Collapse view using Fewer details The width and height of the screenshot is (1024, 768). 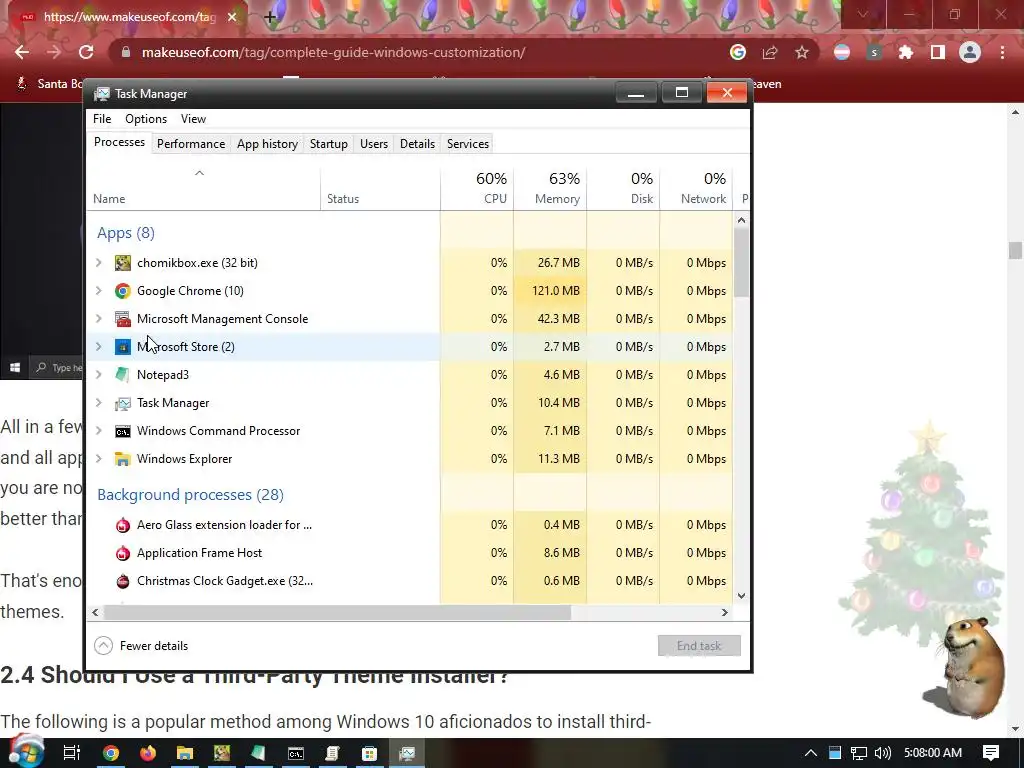(x=142, y=646)
